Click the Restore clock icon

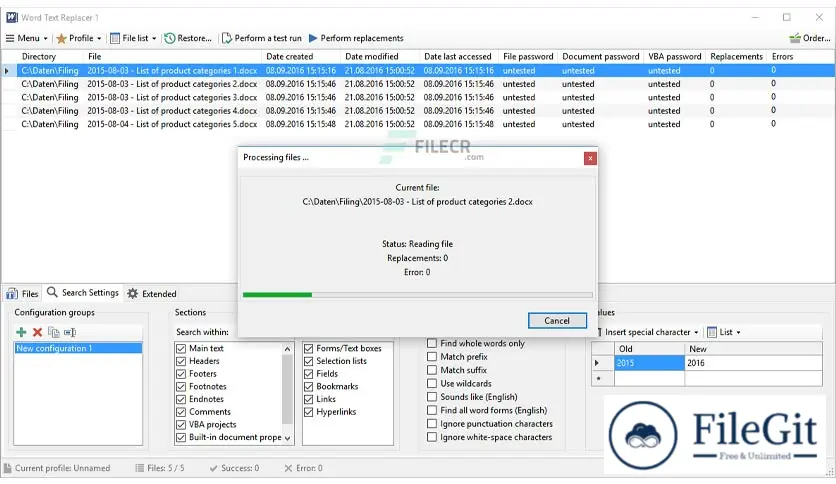(170, 38)
